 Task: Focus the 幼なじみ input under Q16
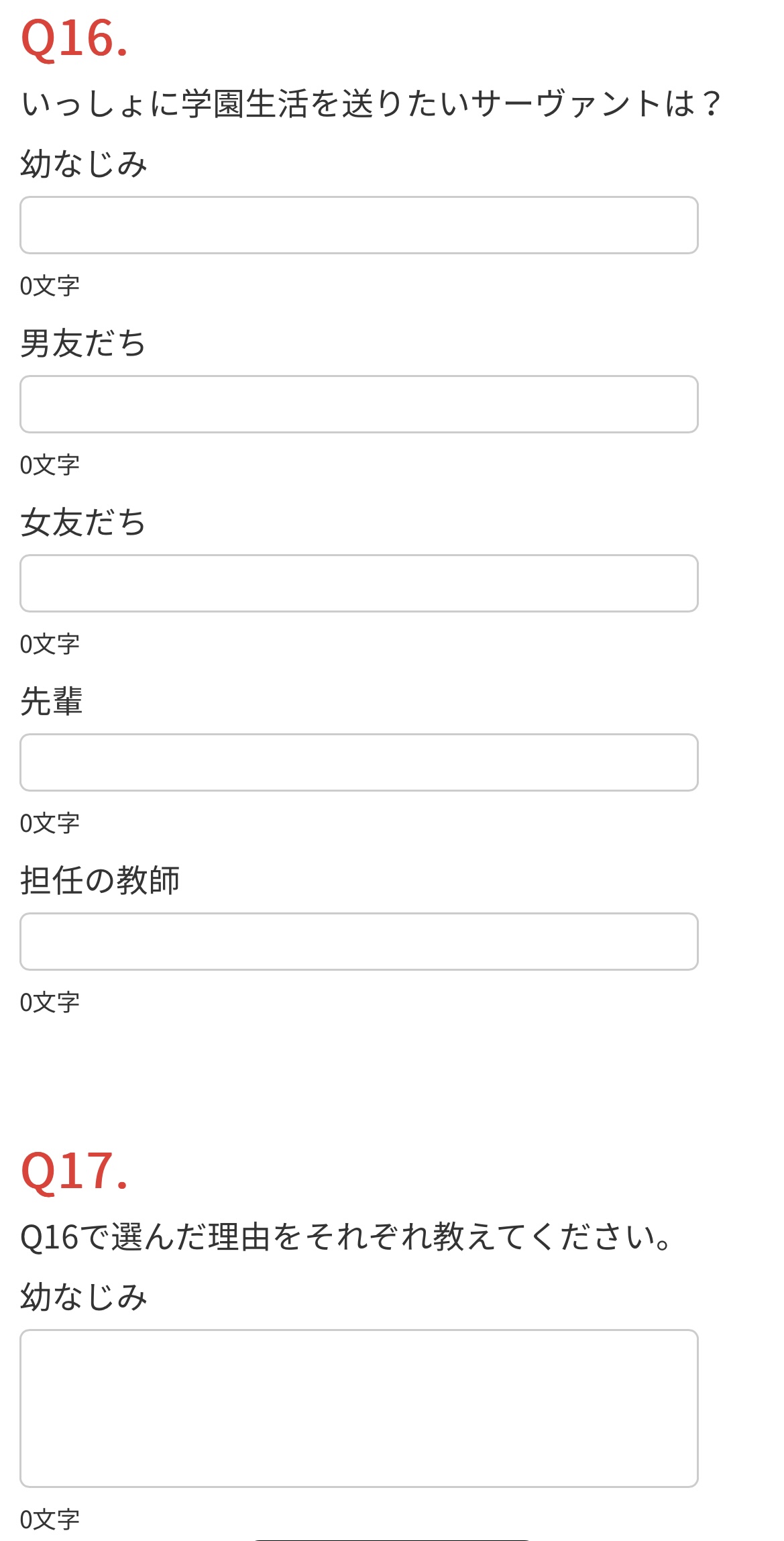coord(359,225)
